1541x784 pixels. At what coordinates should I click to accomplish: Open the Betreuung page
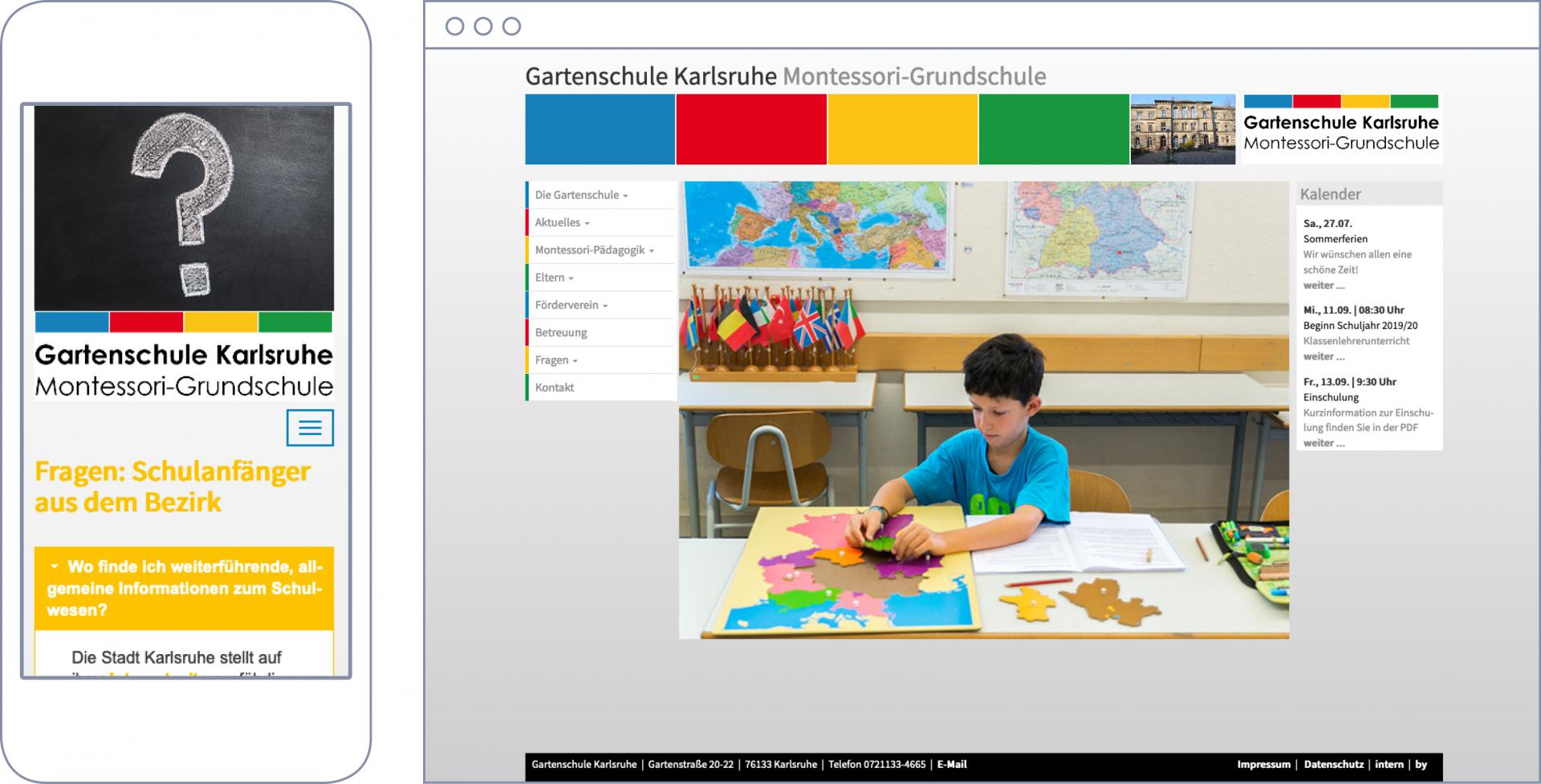coord(601,332)
